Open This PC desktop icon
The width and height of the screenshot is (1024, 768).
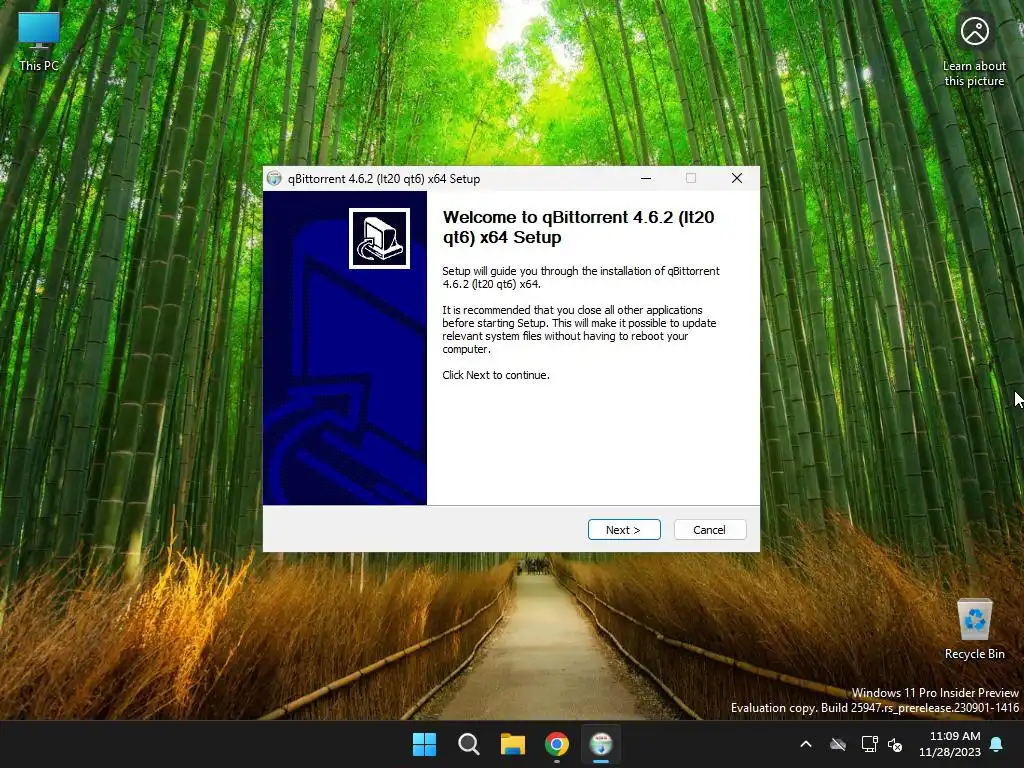tap(39, 42)
